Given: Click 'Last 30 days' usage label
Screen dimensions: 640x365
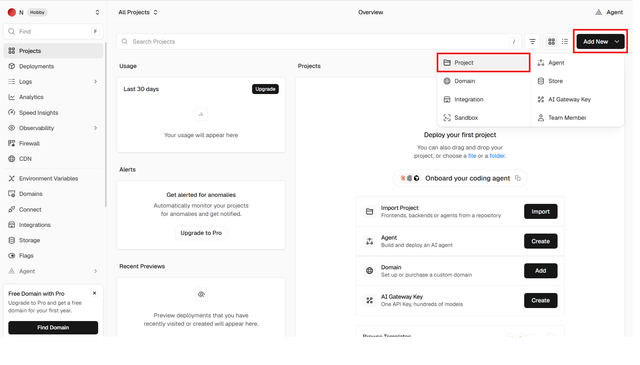Looking at the screenshot, I should (141, 89).
